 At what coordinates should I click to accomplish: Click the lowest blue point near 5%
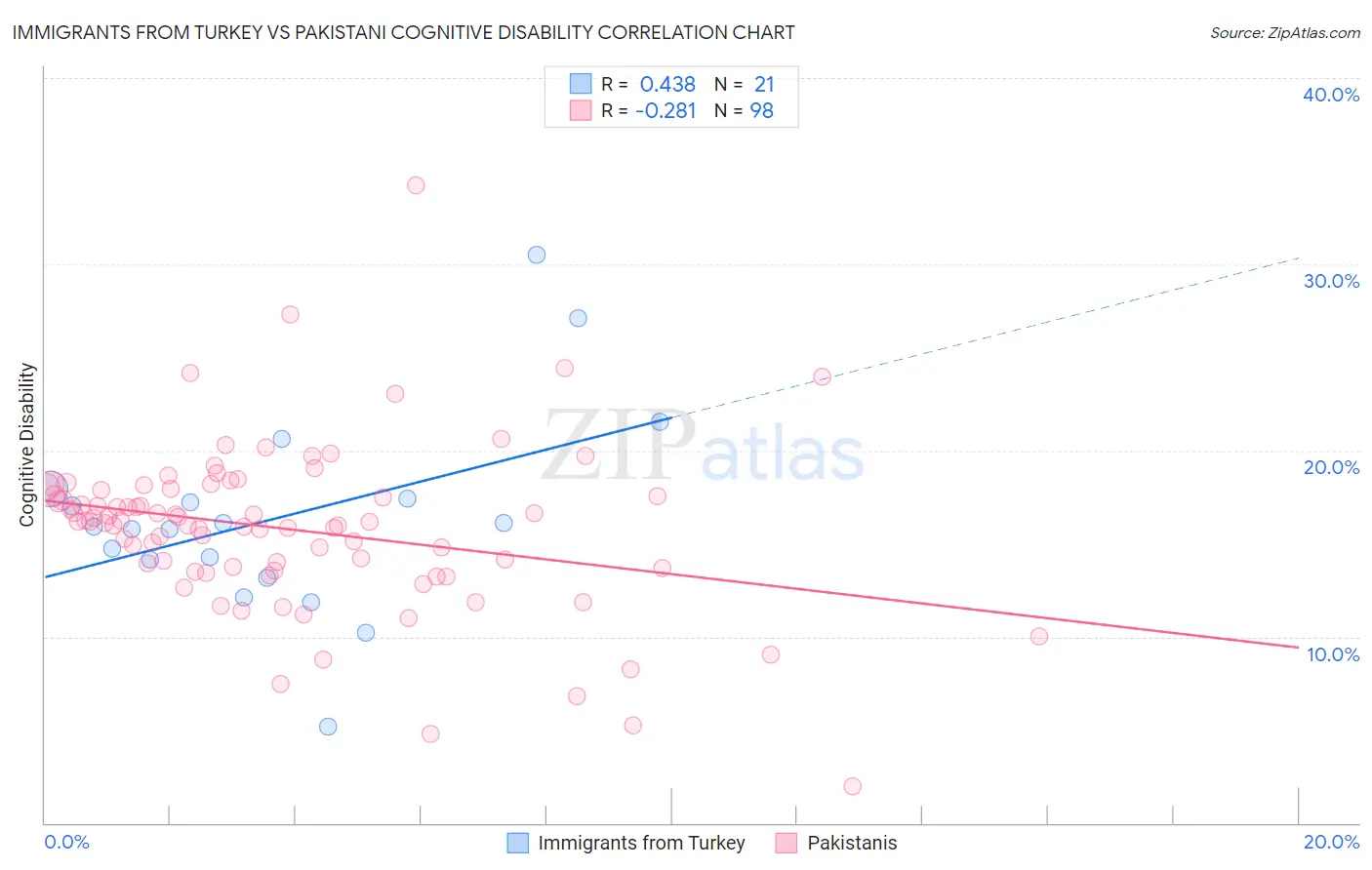(x=328, y=727)
